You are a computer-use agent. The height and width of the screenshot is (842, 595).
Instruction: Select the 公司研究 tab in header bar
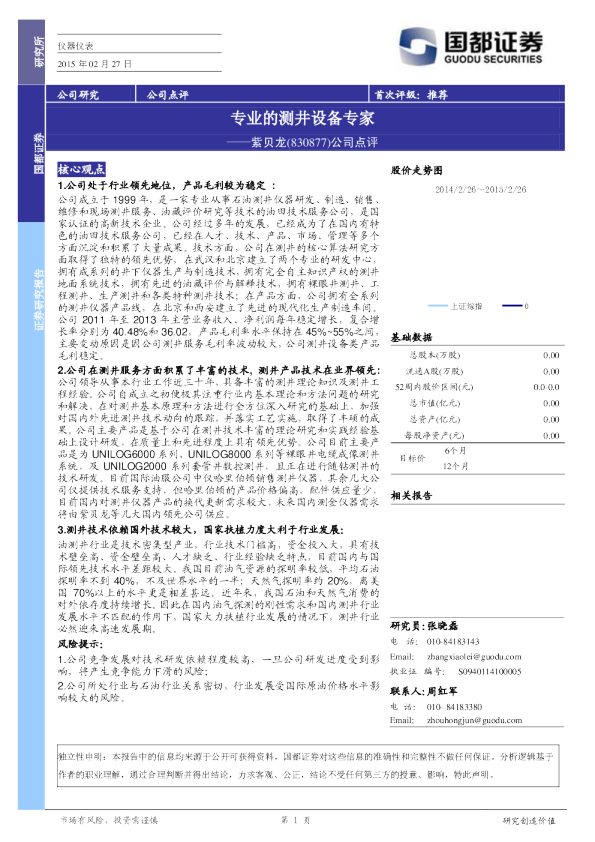78,95
